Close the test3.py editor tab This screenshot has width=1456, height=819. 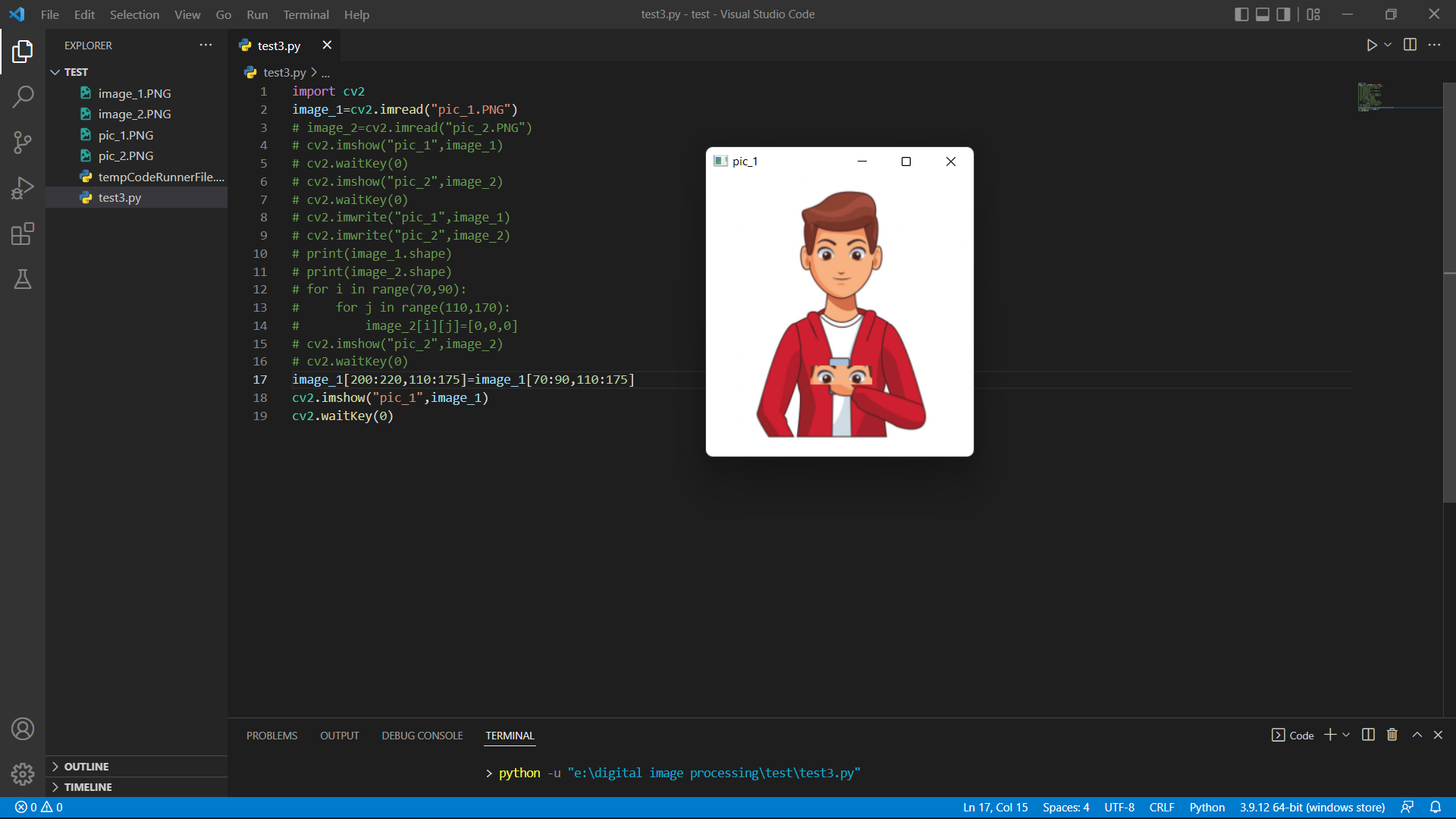(x=327, y=45)
